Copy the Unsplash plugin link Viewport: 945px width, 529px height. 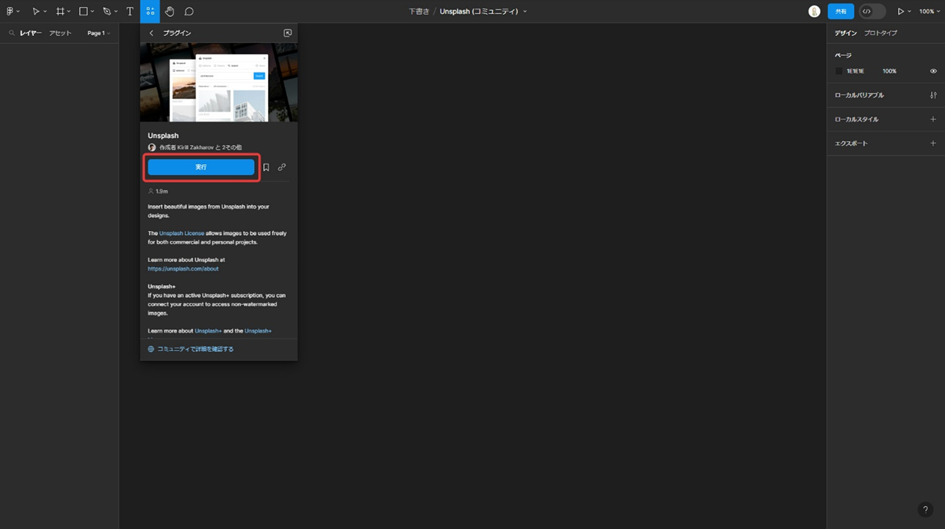point(281,167)
